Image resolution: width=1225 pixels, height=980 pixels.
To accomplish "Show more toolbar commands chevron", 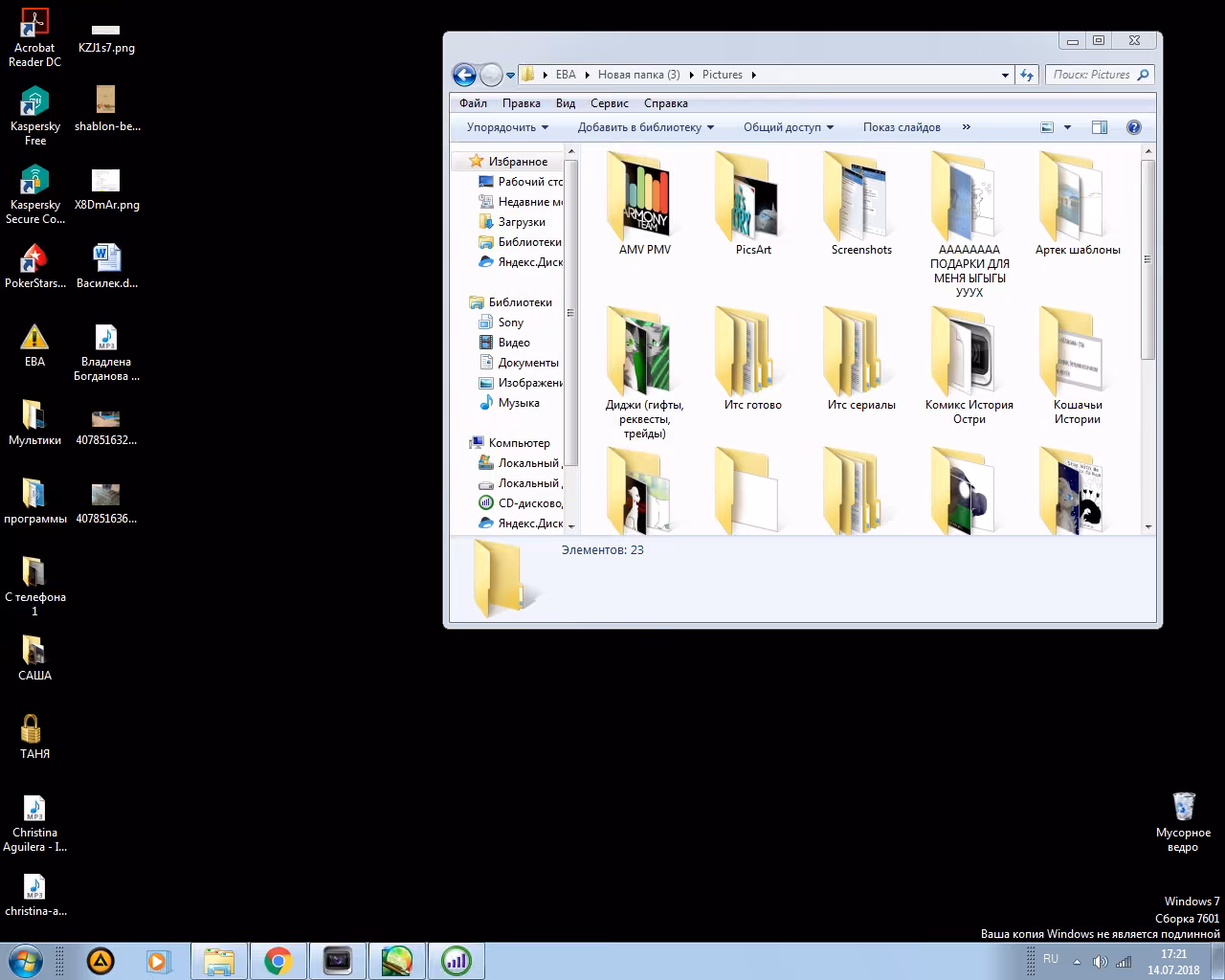I will (x=966, y=127).
